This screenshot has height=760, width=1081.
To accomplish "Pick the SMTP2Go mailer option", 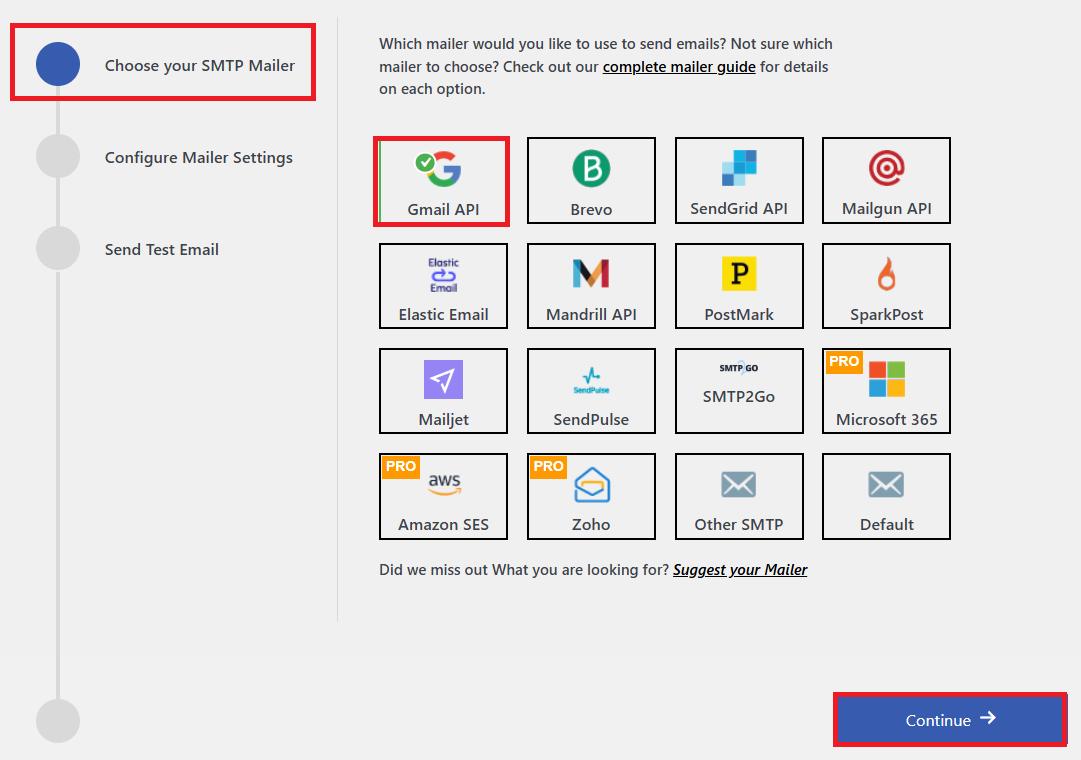I will pyautogui.click(x=739, y=390).
